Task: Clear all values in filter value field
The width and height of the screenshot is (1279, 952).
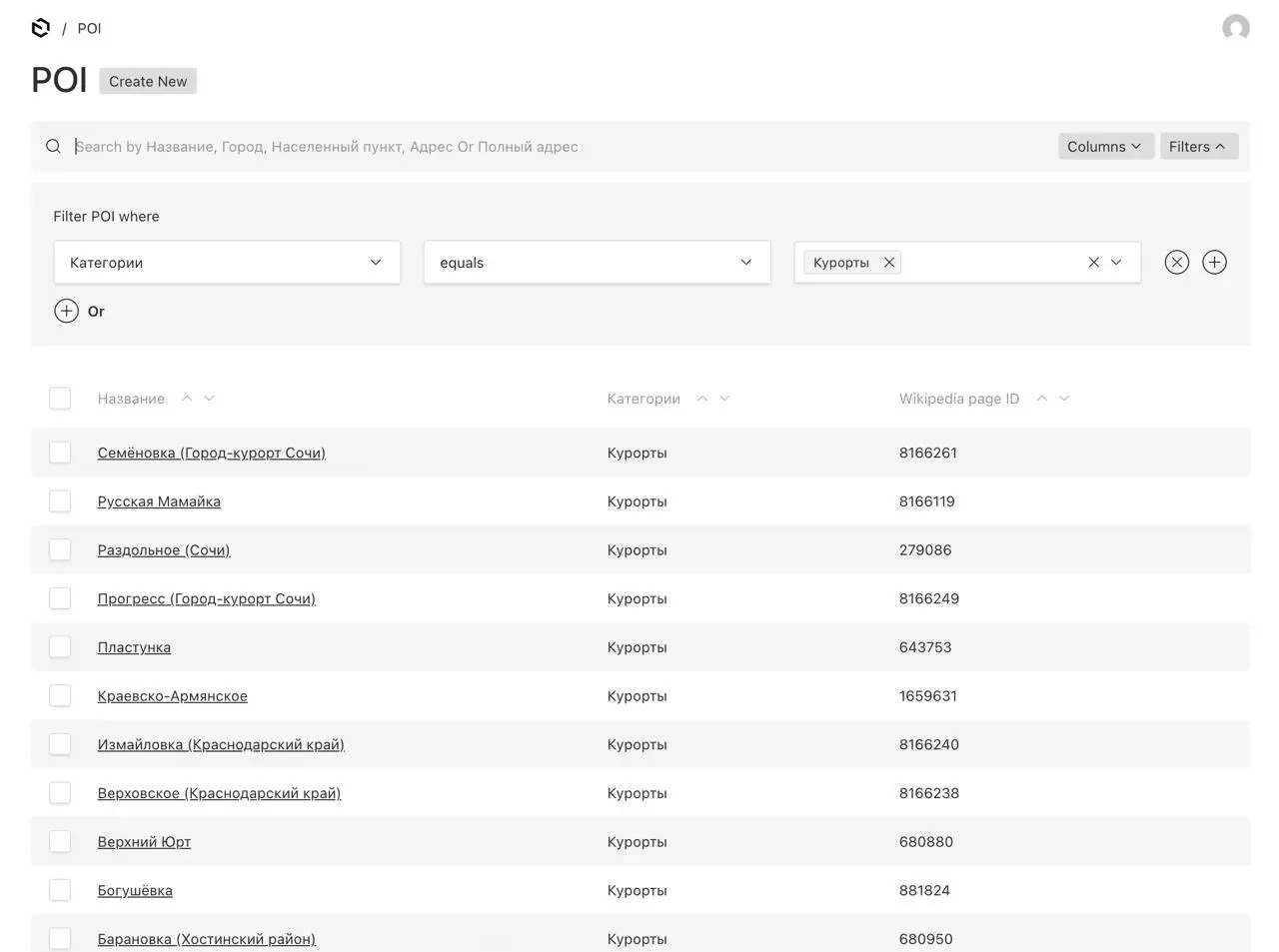Action: click(1093, 263)
